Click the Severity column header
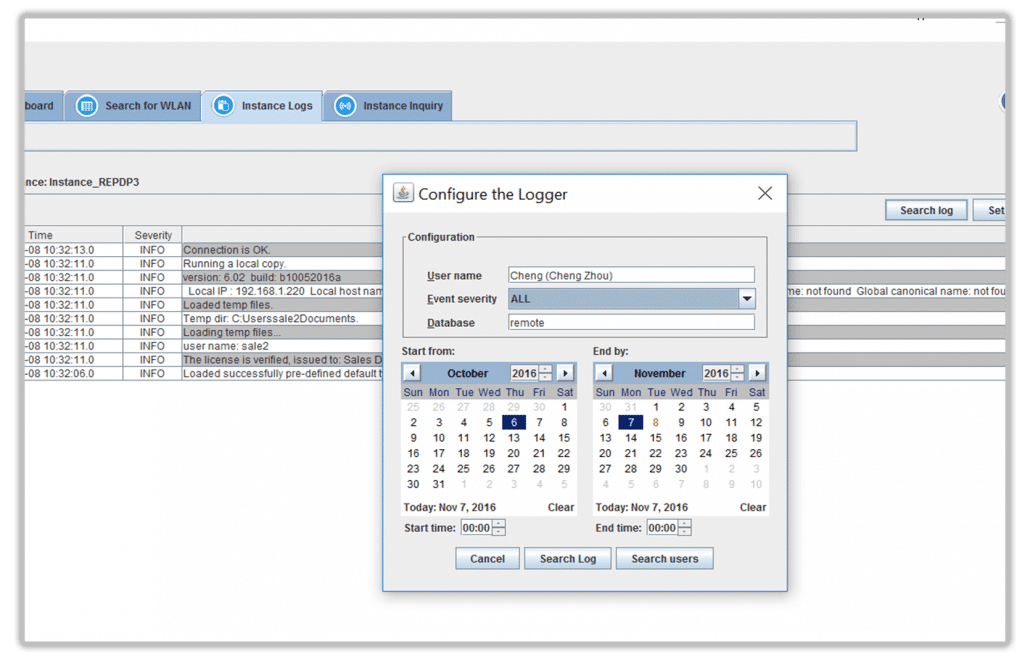 pyautogui.click(x=152, y=235)
